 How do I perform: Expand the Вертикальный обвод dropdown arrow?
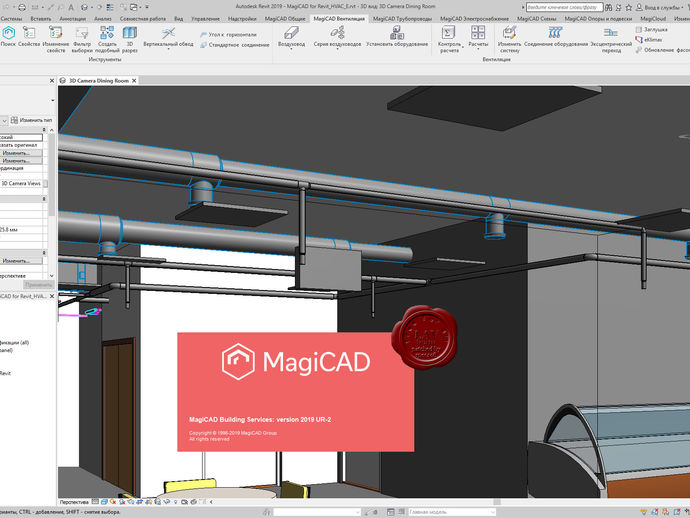(169, 49)
